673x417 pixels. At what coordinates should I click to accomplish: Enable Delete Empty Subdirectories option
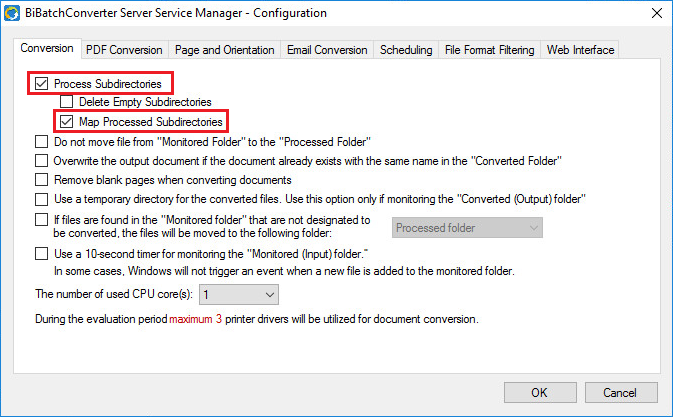tap(66, 102)
